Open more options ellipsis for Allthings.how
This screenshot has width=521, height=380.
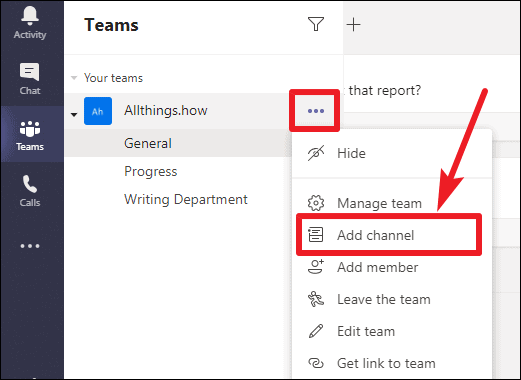click(316, 111)
